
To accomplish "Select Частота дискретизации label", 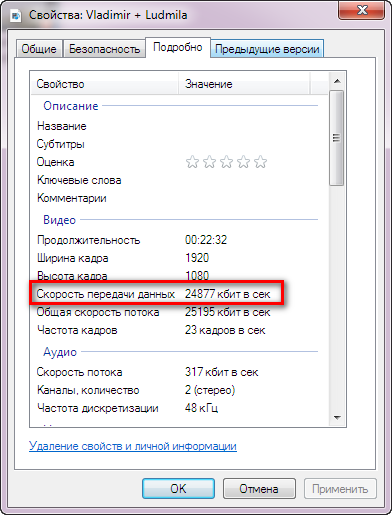I will pyautogui.click(x=98, y=408).
